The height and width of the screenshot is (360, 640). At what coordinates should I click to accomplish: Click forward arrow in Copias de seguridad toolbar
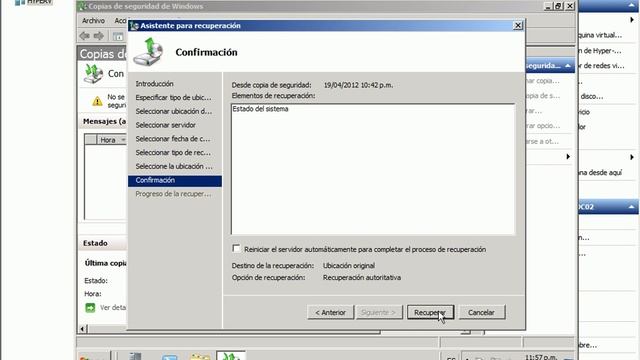coord(98,36)
